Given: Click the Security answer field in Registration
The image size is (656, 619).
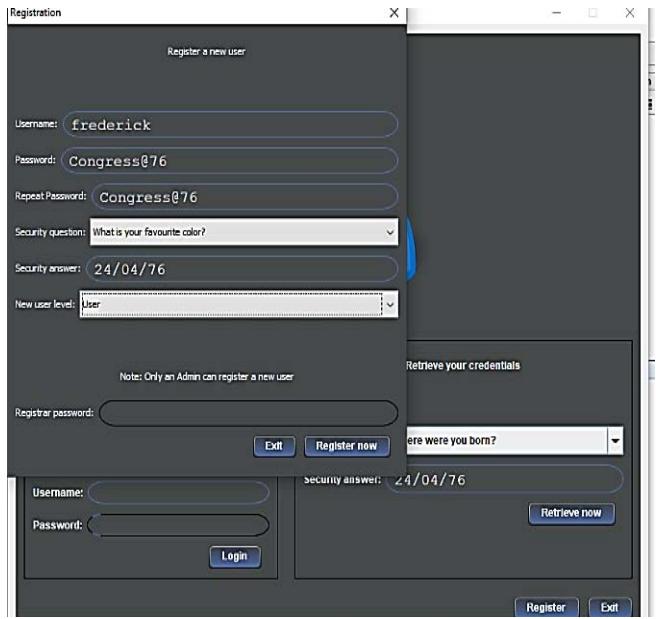Looking at the screenshot, I should [x=240, y=268].
